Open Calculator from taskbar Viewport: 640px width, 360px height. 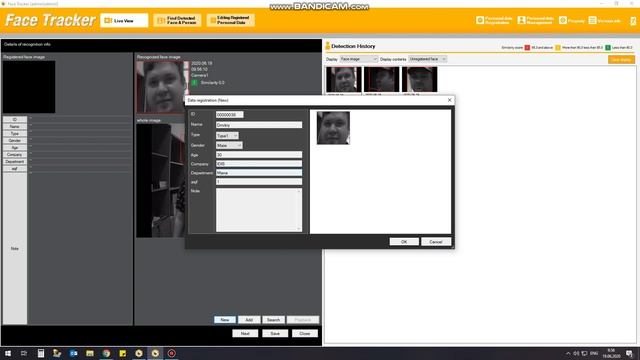click(40, 353)
